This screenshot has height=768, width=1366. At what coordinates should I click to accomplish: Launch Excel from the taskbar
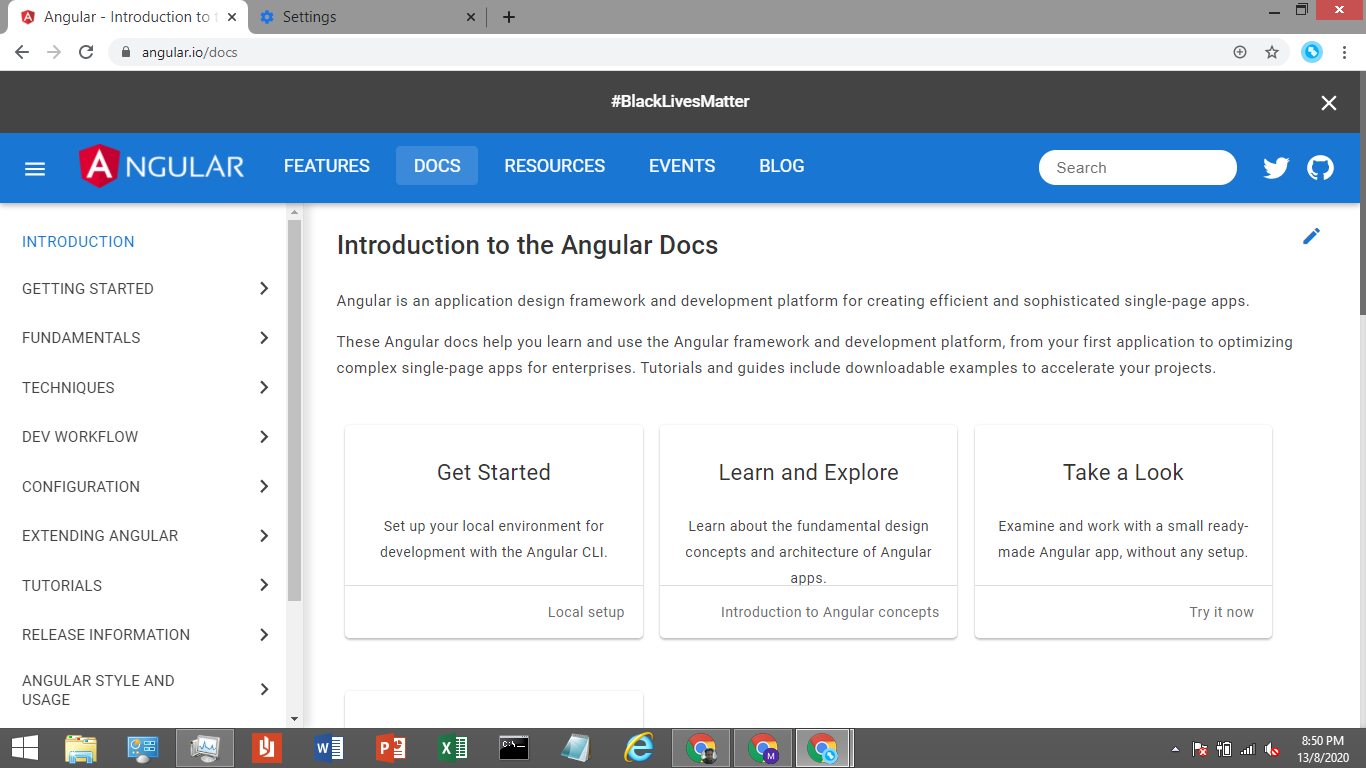coord(452,747)
